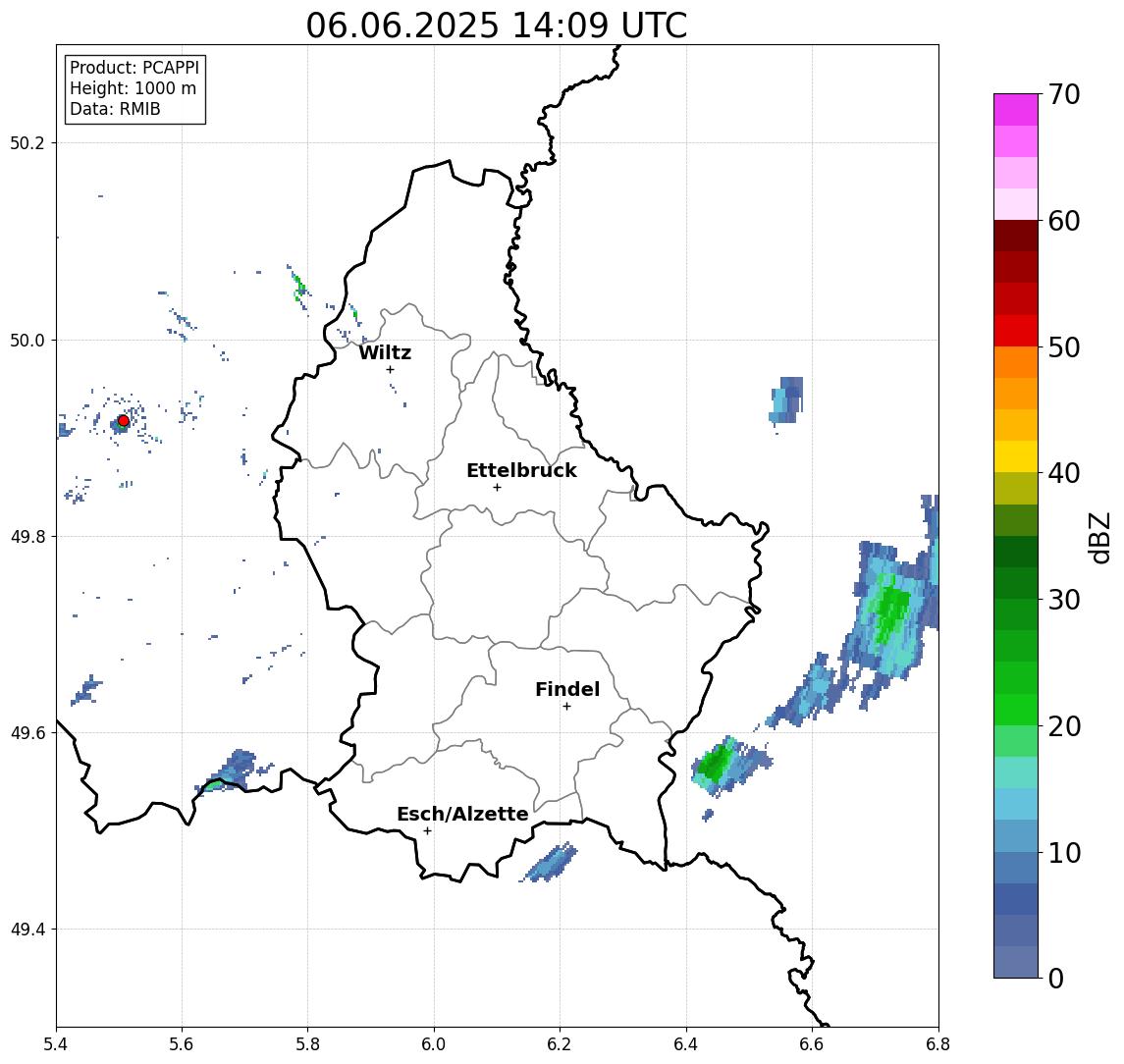Click the cross marker under Findel

(566, 707)
